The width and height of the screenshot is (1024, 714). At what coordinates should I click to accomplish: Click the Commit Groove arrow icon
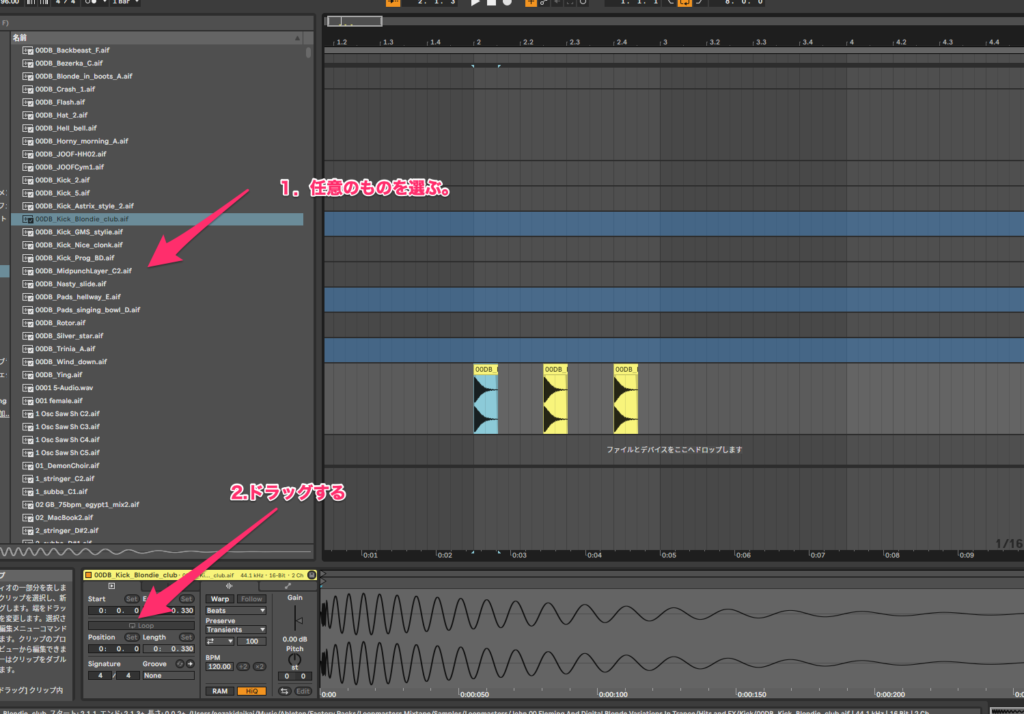[x=190, y=662]
